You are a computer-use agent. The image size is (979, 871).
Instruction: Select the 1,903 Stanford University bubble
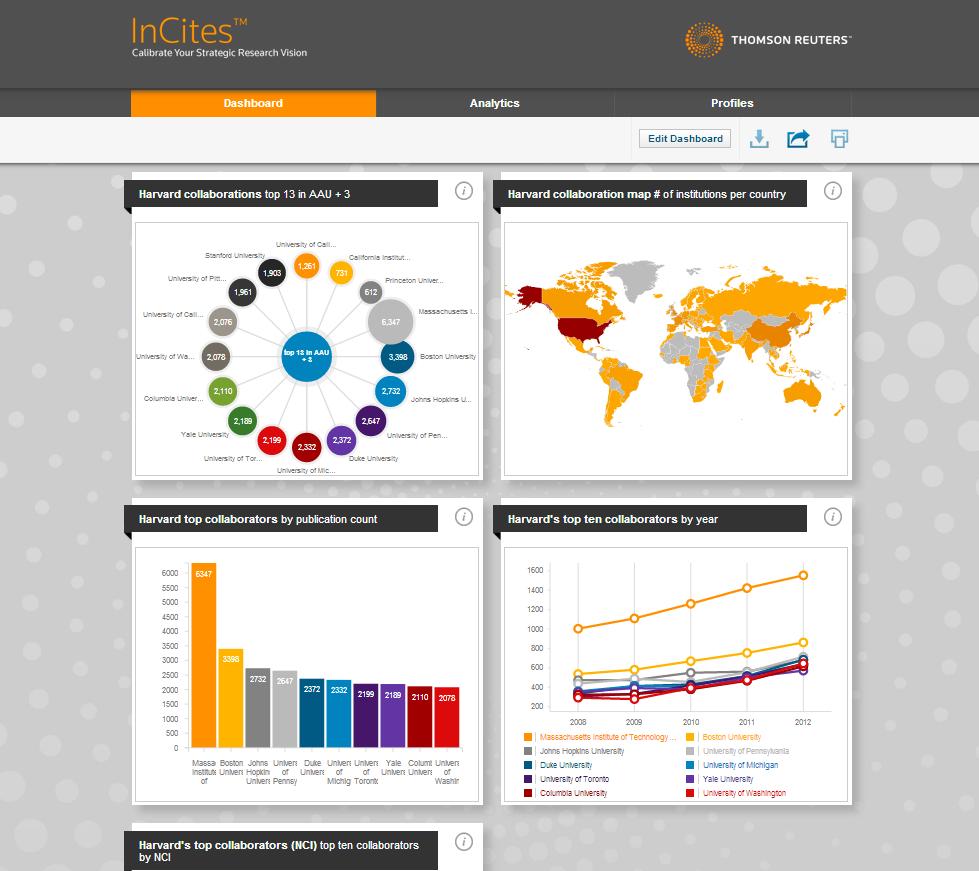(272, 273)
